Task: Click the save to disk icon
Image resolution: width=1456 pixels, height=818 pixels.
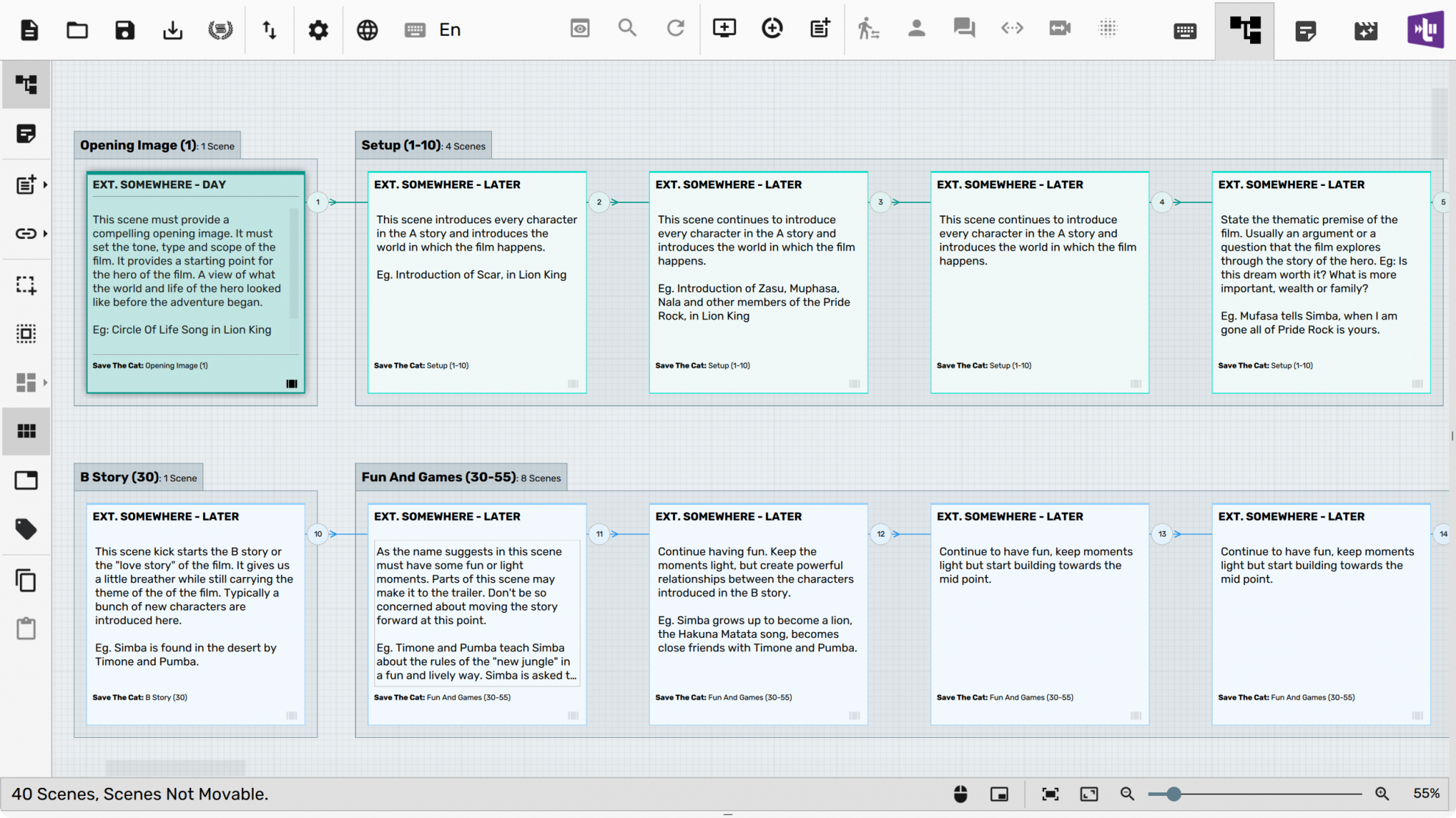Action: click(125, 30)
